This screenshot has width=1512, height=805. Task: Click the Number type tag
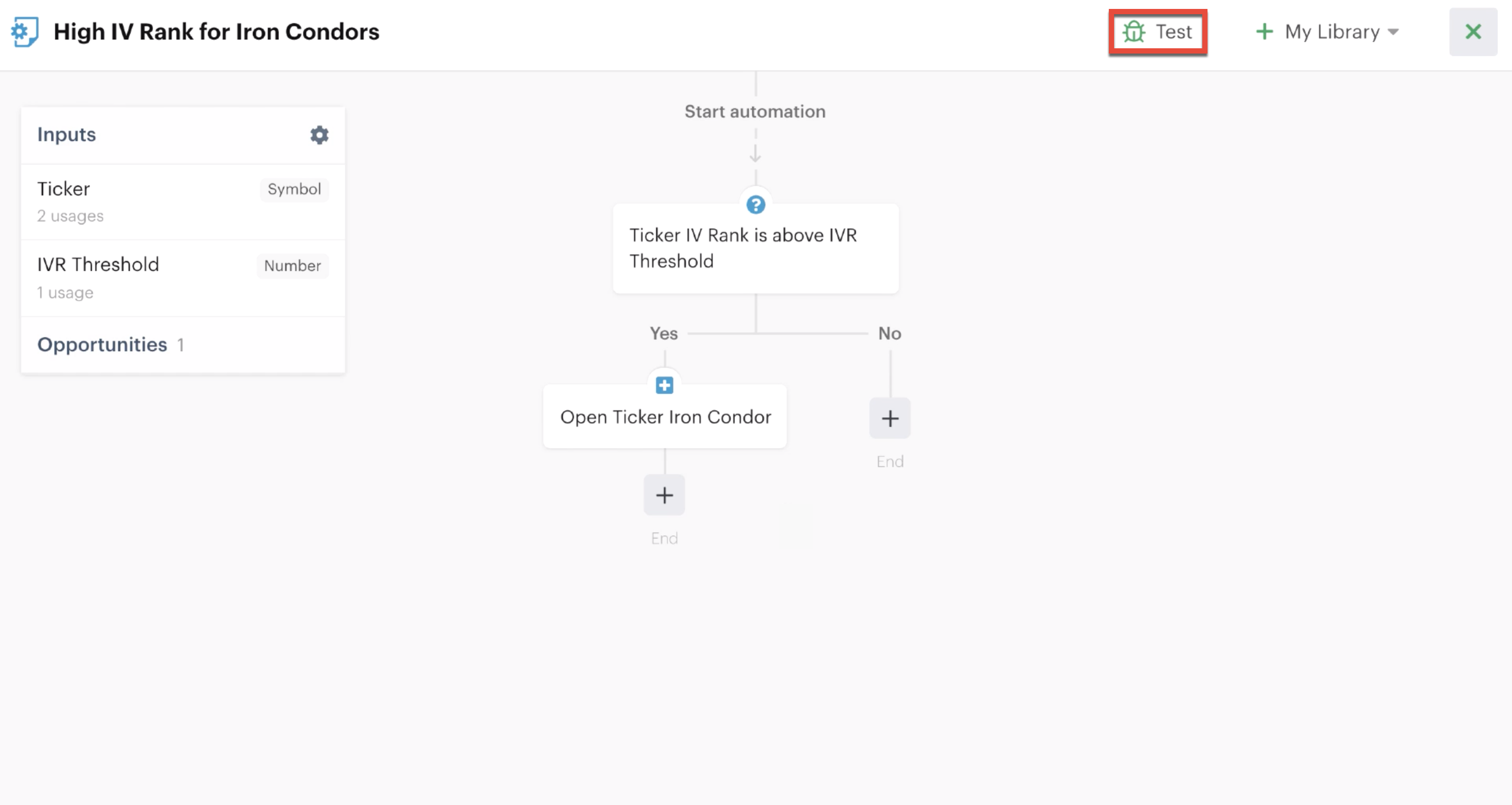[292, 266]
